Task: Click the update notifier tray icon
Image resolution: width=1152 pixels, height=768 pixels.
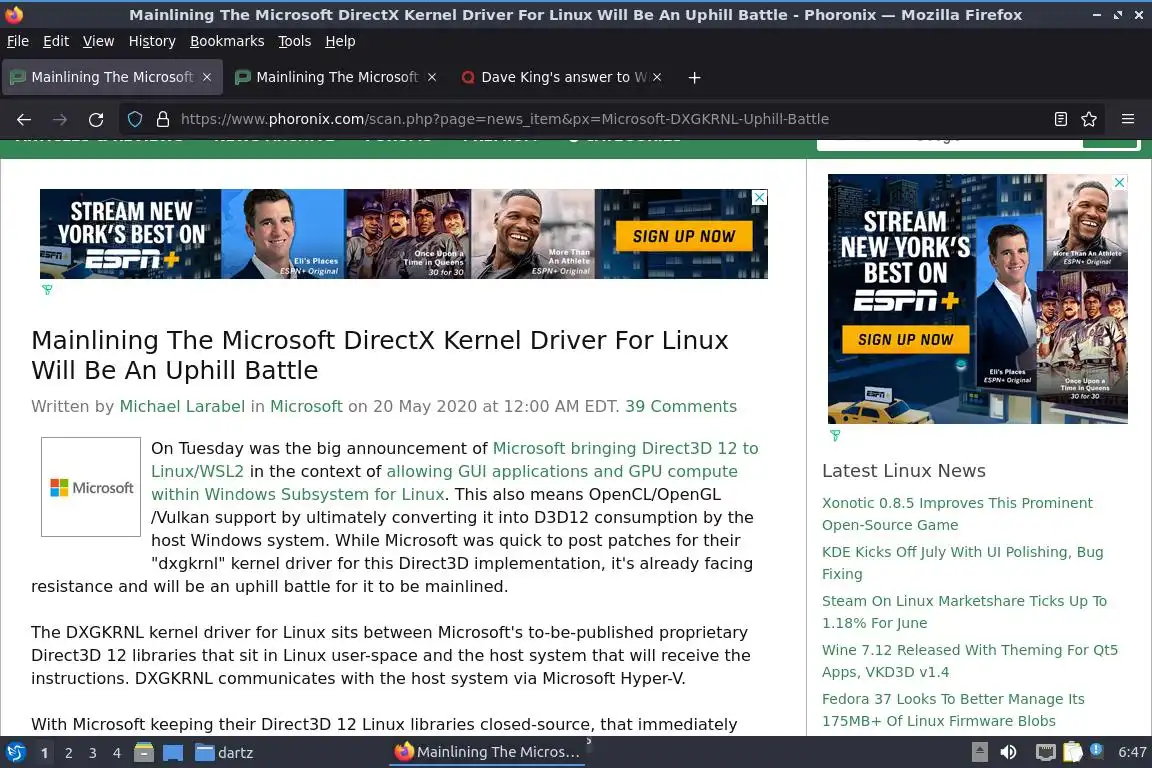Action: tap(1096, 750)
